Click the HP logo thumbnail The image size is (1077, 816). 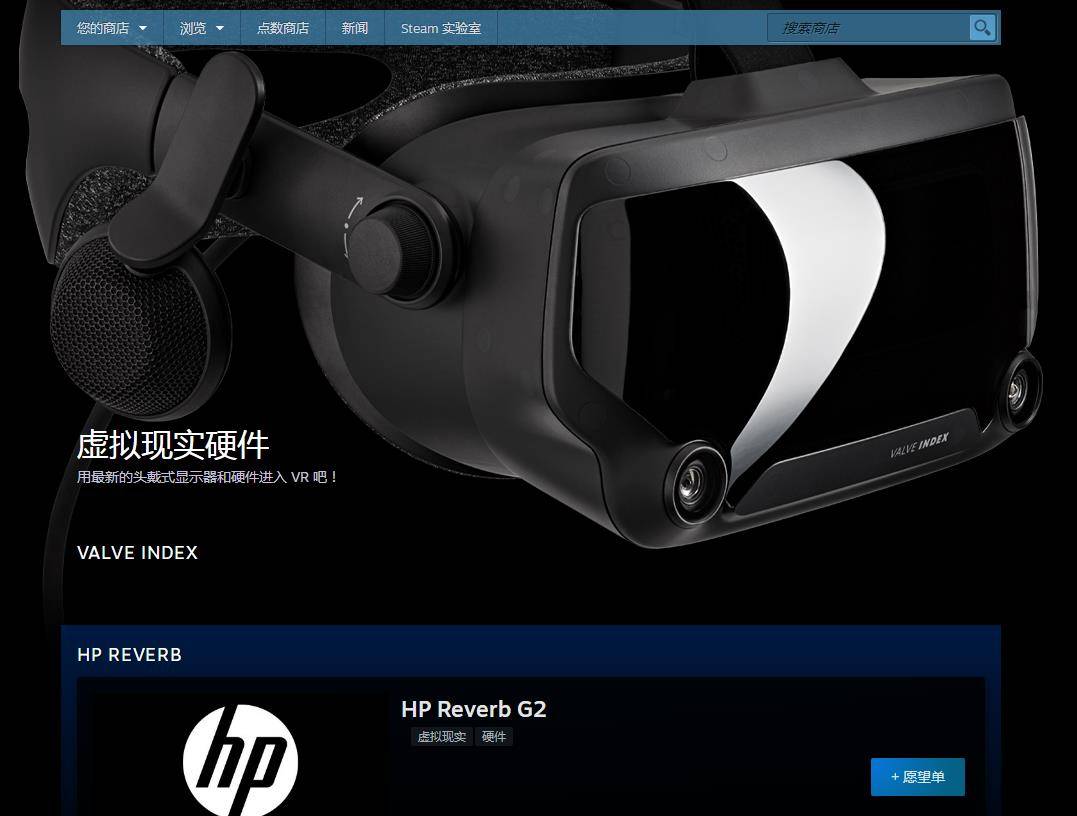coord(240,759)
